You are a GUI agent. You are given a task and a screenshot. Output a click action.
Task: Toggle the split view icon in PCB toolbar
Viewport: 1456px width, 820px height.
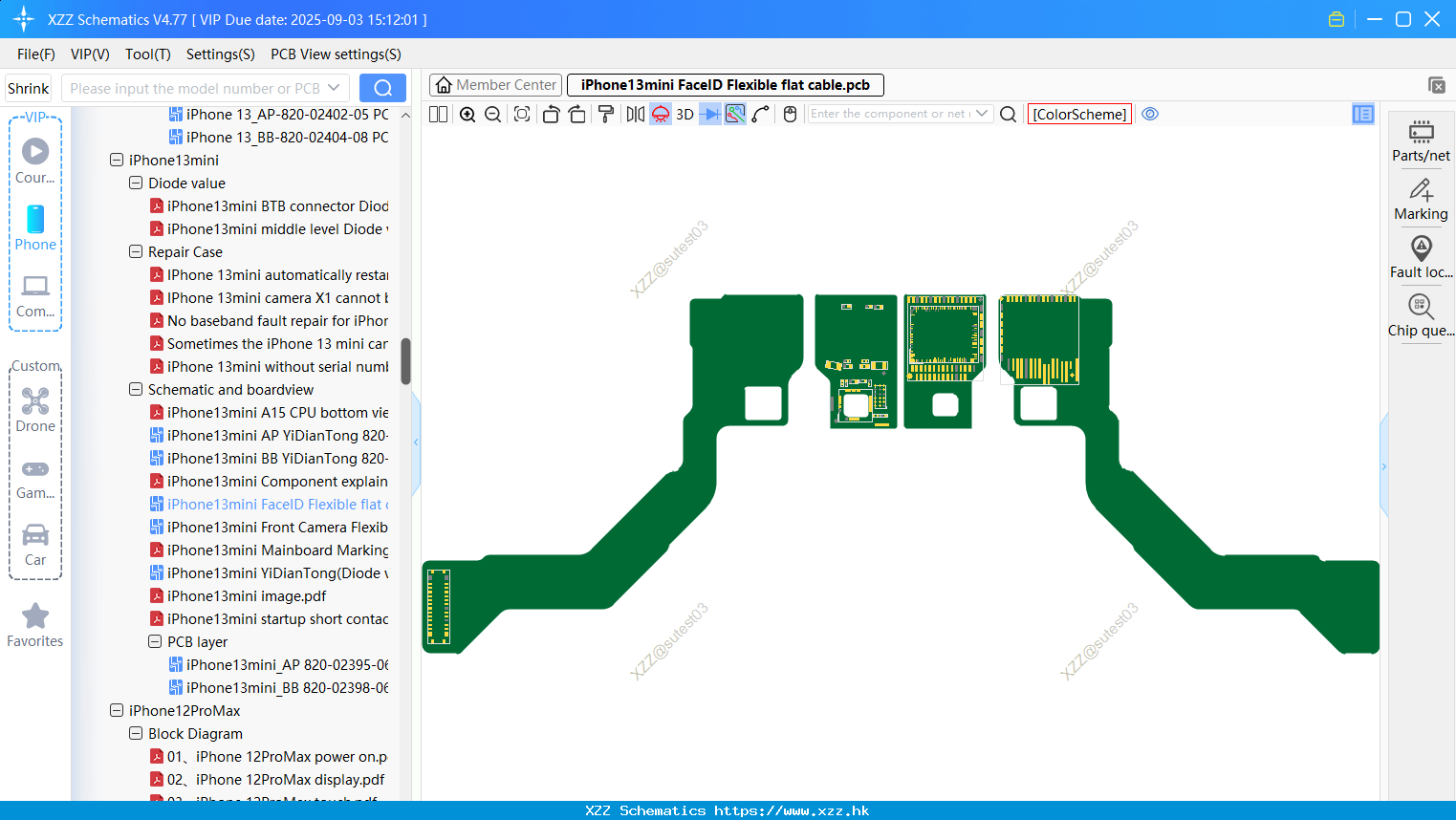point(438,114)
